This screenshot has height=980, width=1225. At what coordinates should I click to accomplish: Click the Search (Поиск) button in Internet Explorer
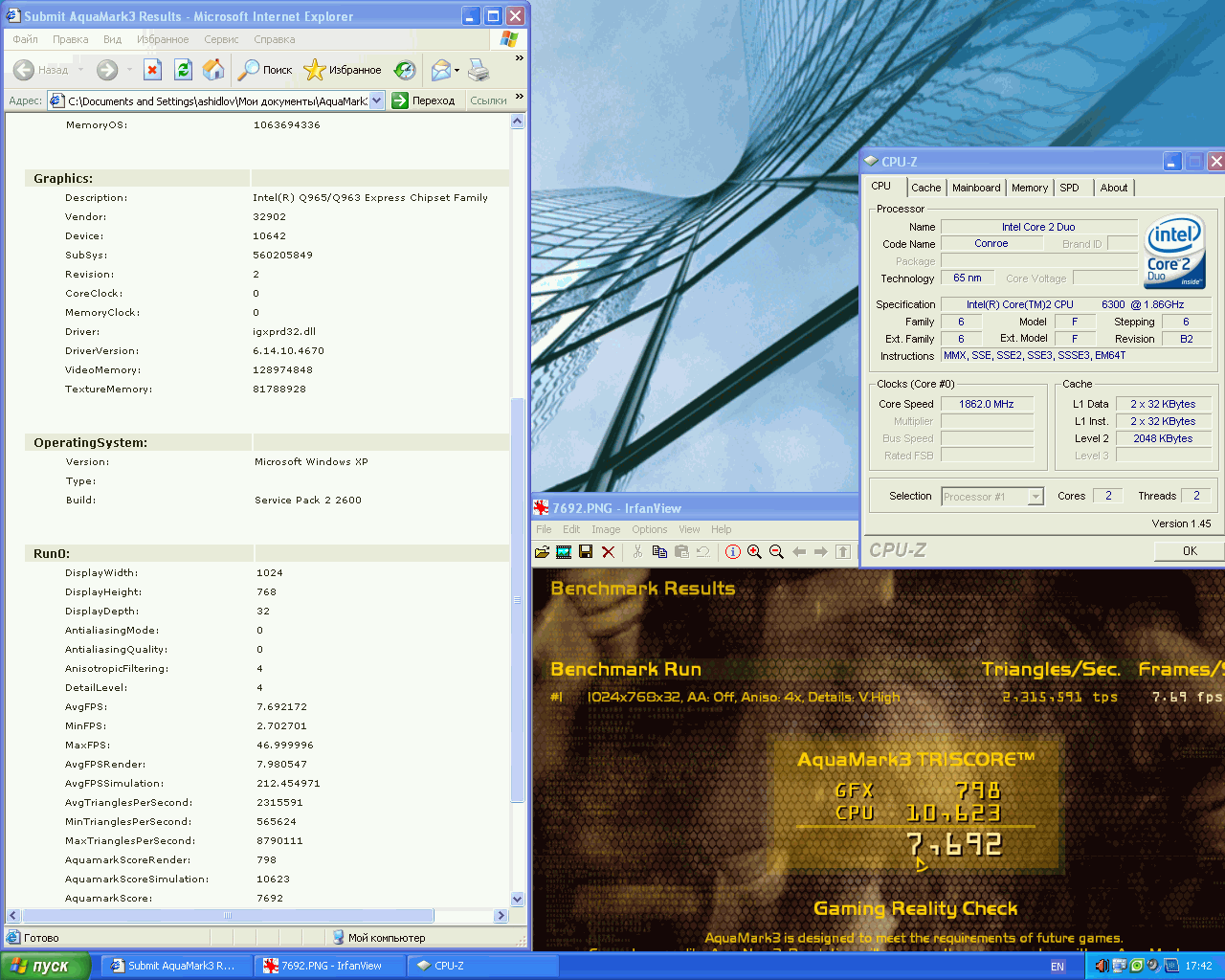(265, 69)
